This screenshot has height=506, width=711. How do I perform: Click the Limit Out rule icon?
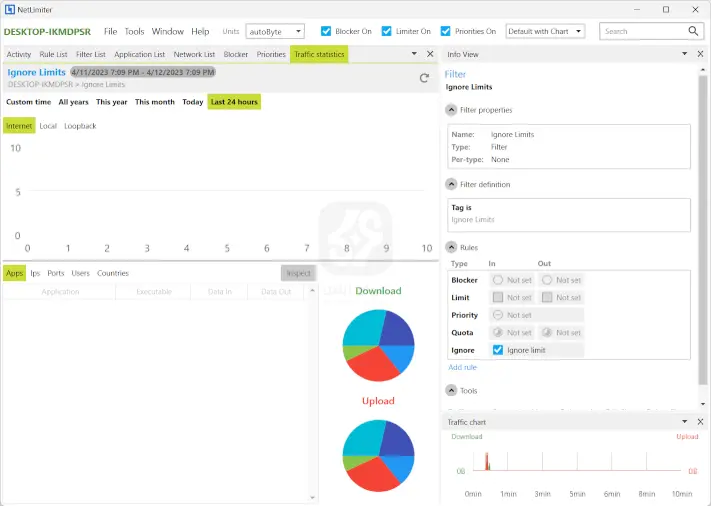point(547,297)
